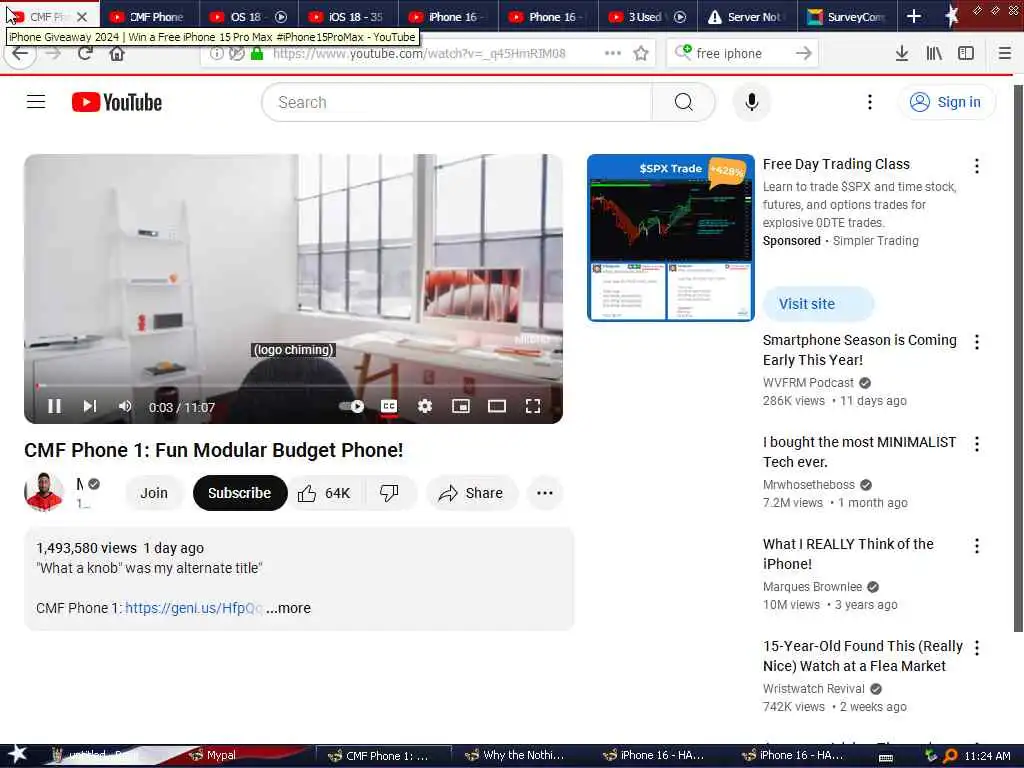Image resolution: width=1024 pixels, height=768 pixels.
Task: Reload the current page
Action: 85,54
